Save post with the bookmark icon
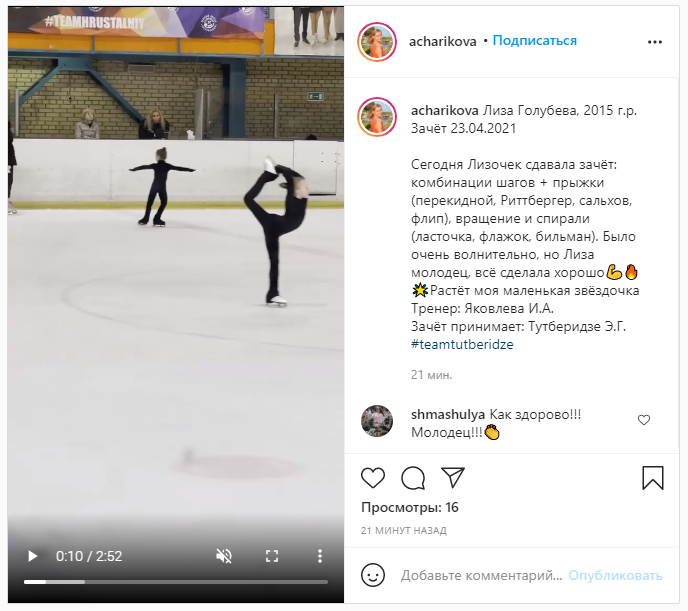 653,478
